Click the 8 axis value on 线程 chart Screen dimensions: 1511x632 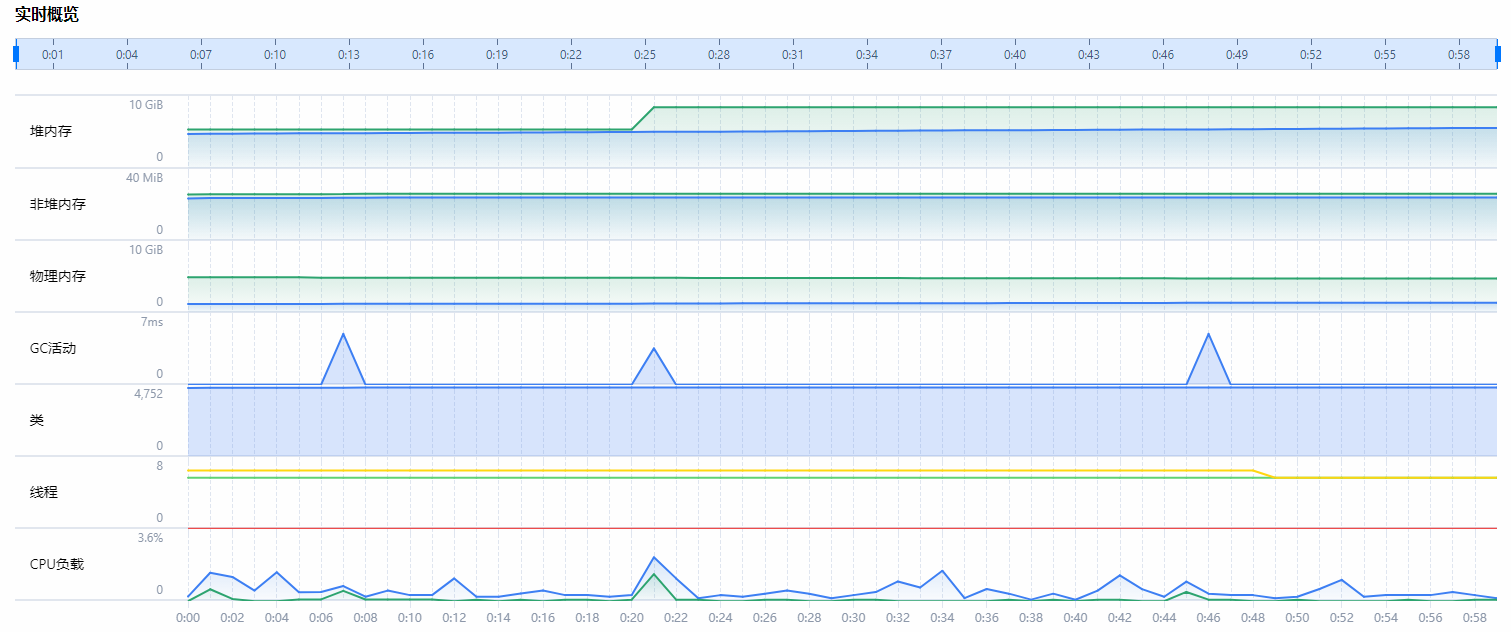pyautogui.click(x=160, y=466)
